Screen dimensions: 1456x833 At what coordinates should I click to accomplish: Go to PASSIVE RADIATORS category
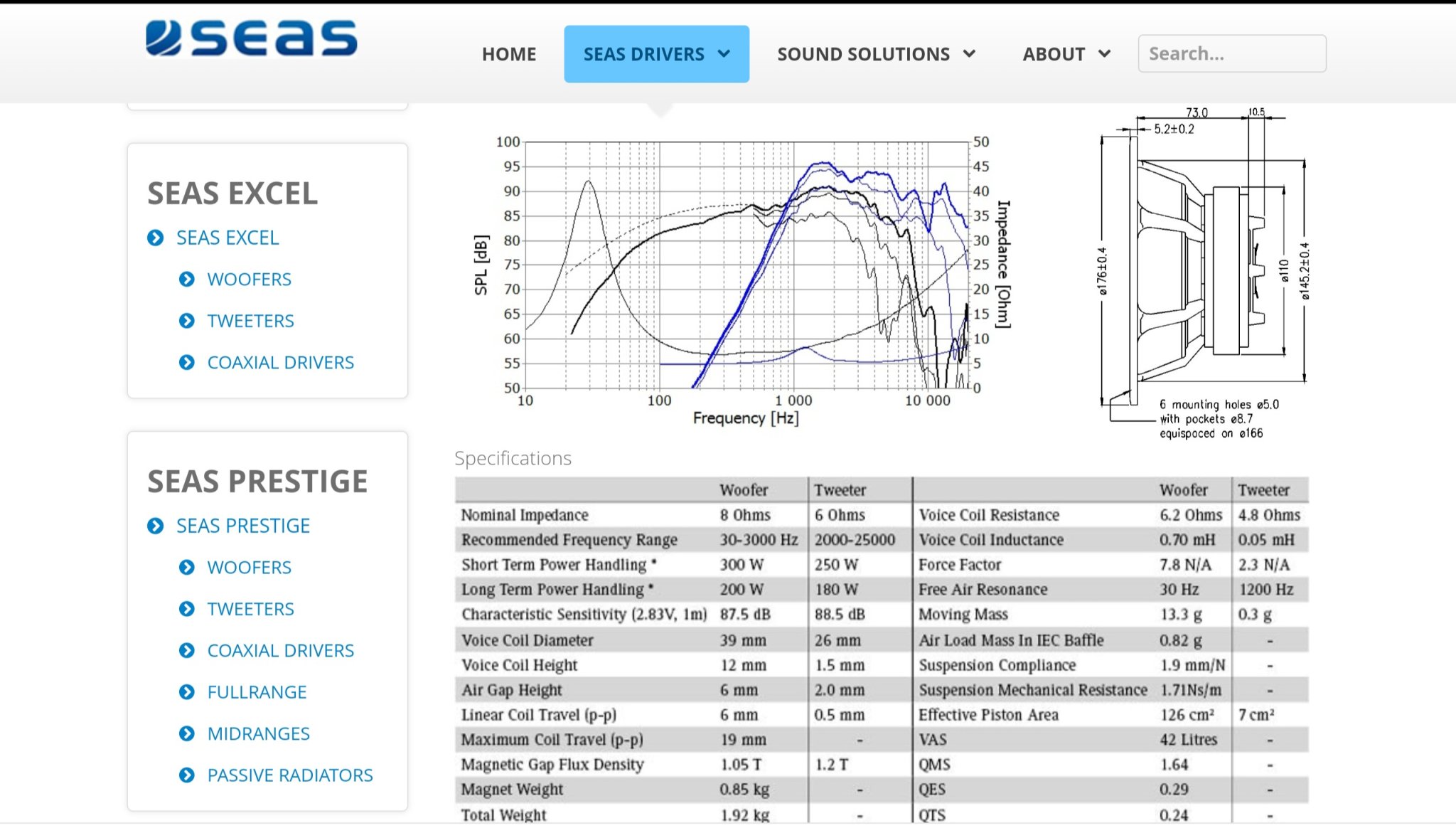click(290, 775)
